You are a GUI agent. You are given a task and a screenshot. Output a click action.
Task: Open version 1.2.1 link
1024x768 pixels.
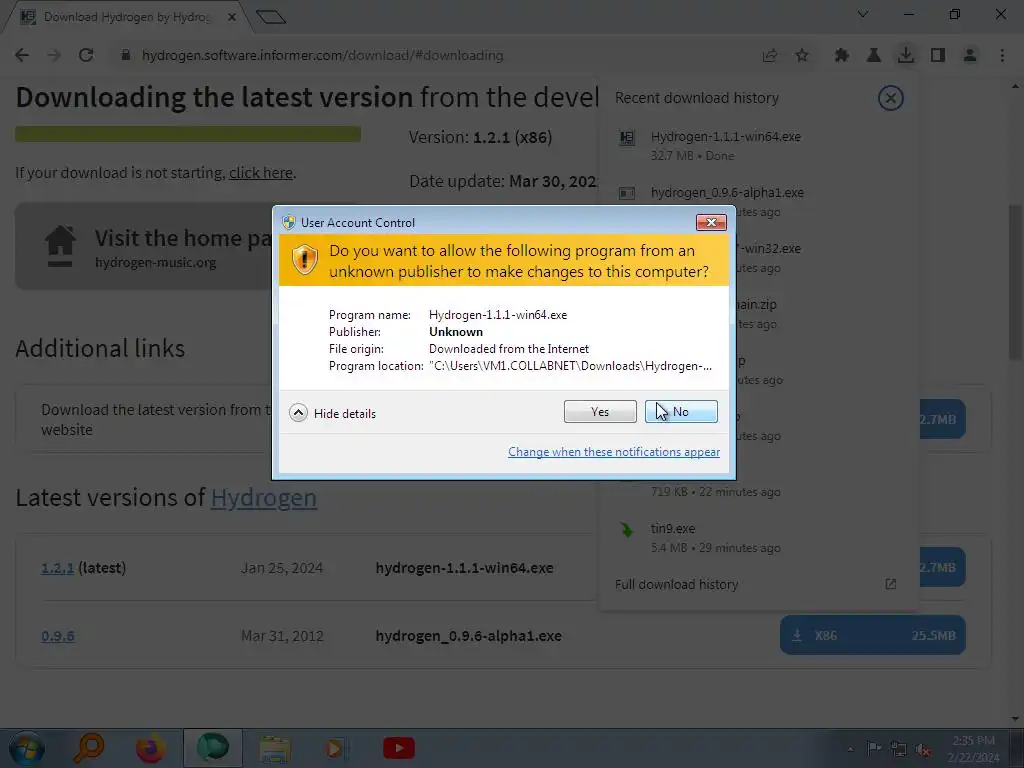click(x=57, y=568)
